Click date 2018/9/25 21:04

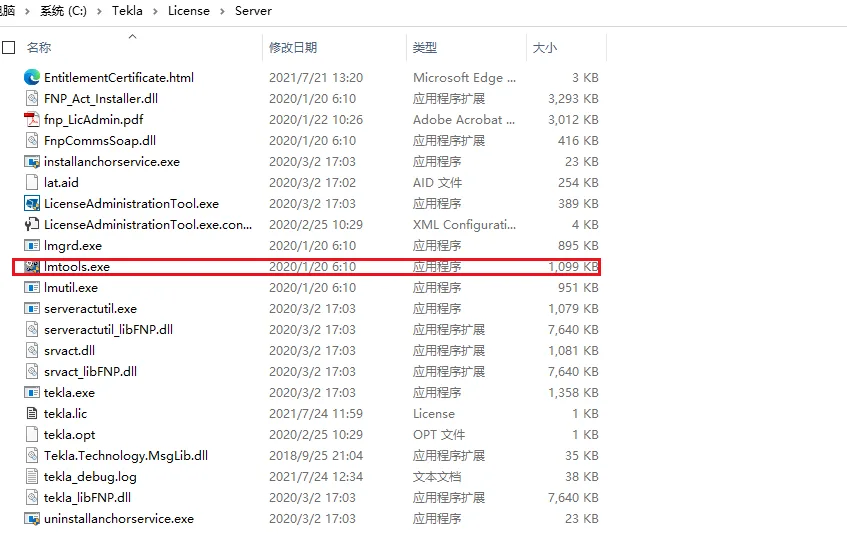[316, 455]
